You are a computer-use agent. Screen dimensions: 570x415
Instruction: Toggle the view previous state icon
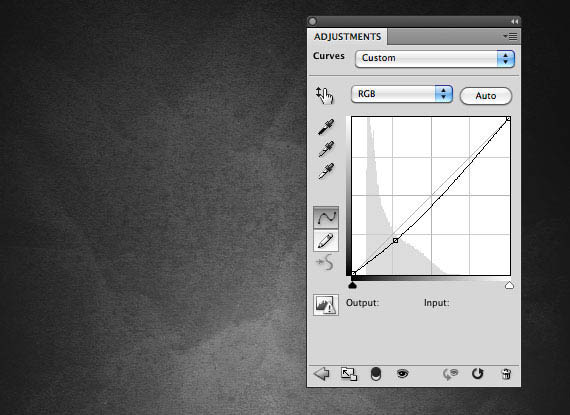click(x=450, y=374)
